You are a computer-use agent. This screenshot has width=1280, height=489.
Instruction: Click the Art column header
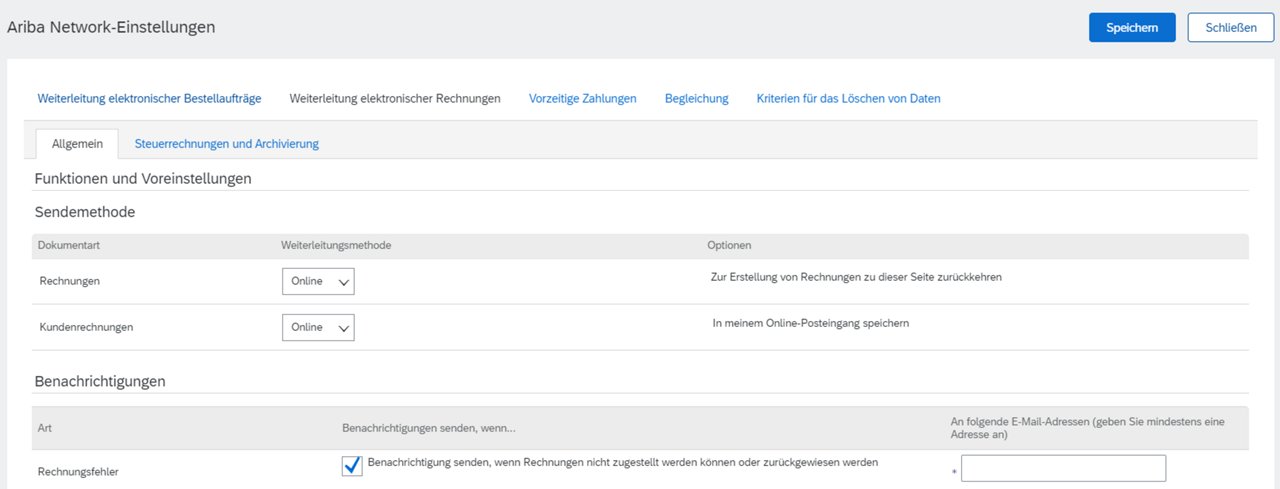[45, 428]
